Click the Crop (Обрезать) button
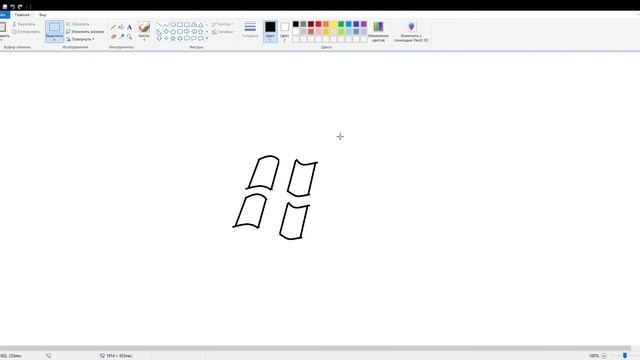This screenshot has width=640, height=360. click(x=78, y=24)
